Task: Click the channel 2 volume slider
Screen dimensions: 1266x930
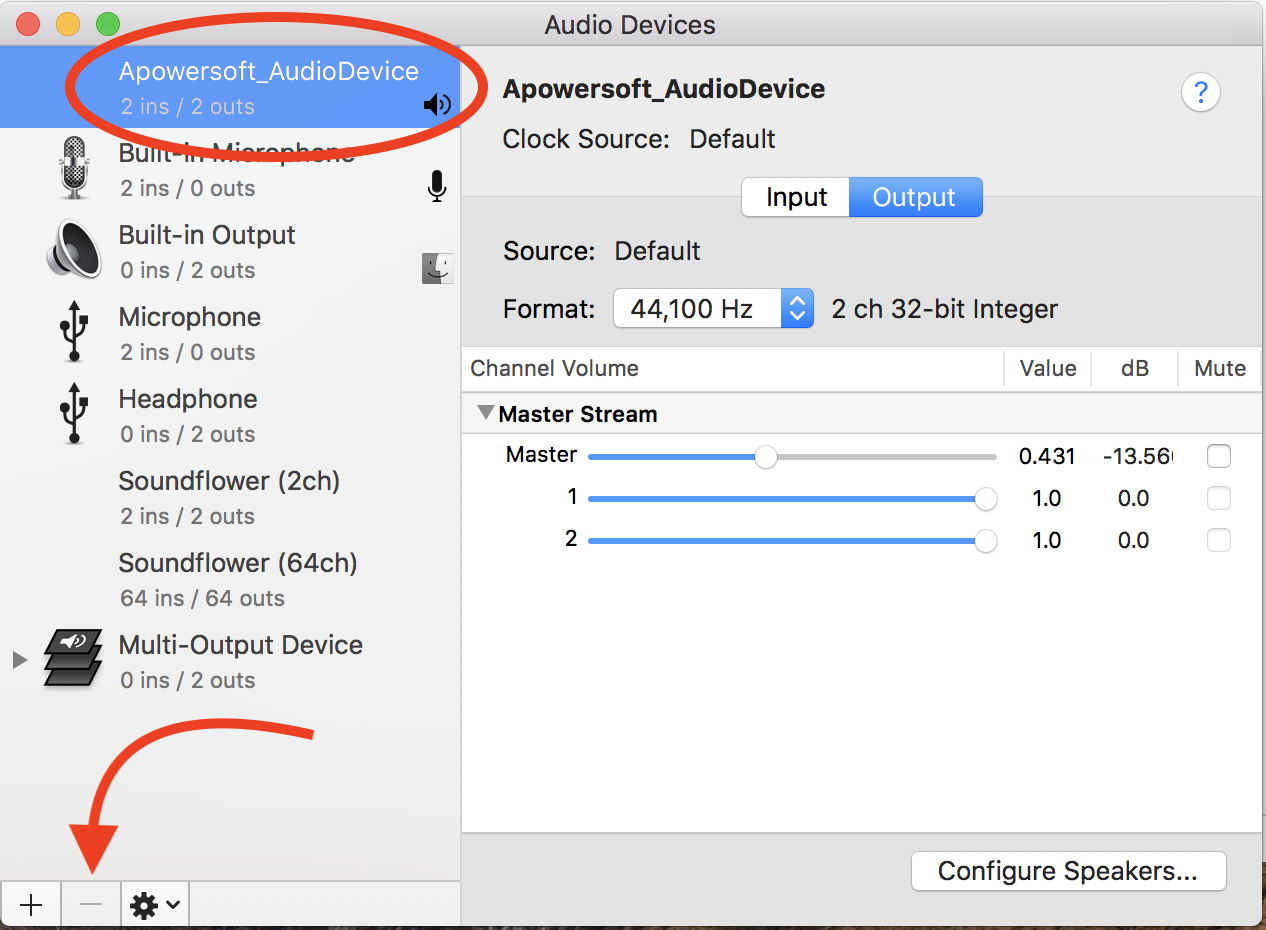Action: click(x=792, y=541)
